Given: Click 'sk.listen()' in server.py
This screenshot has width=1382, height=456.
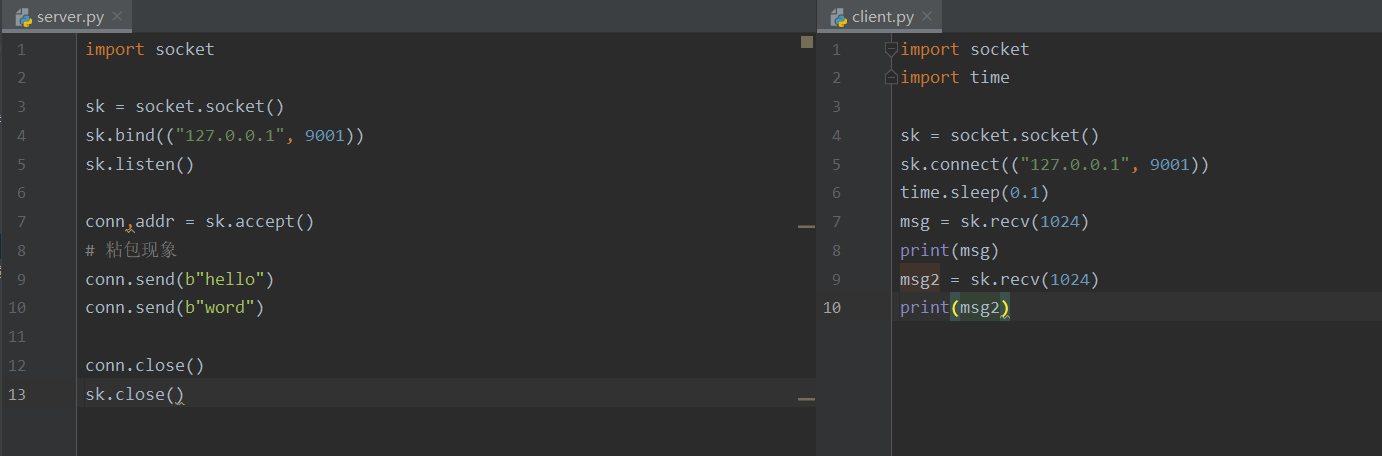Looking at the screenshot, I should click(140, 164).
